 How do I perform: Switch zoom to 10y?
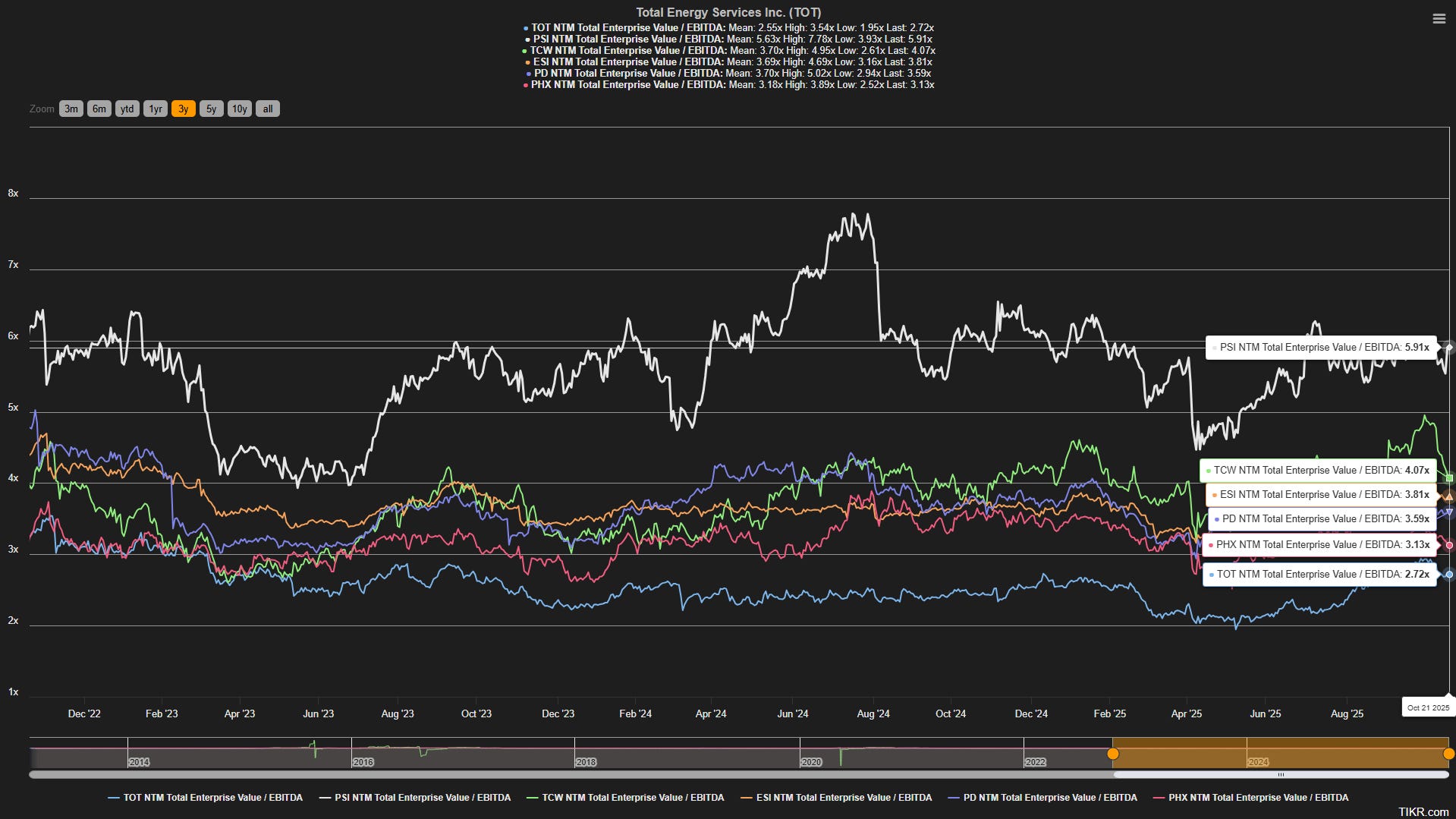[x=240, y=109]
